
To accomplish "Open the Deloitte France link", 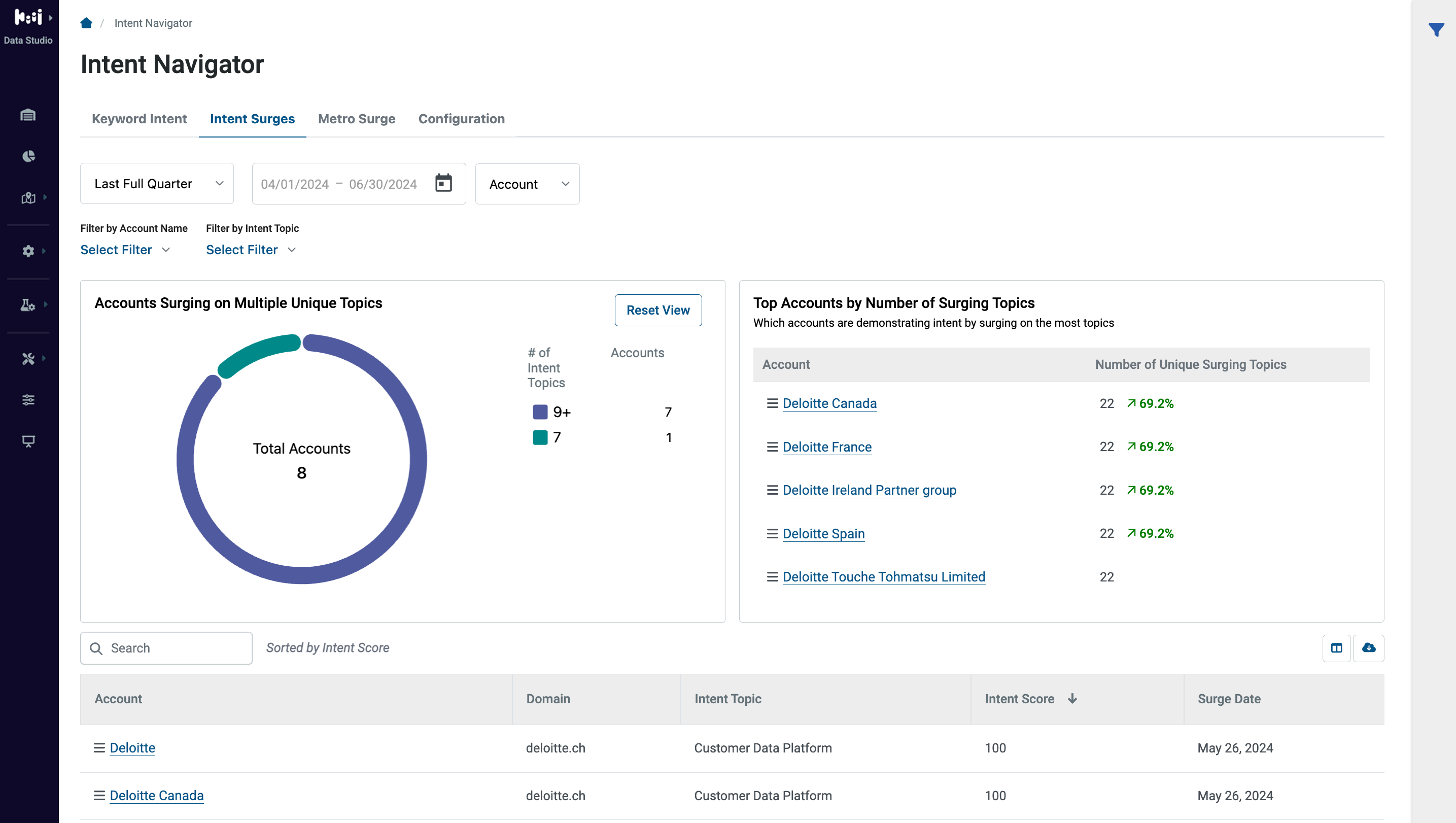I will [827, 447].
